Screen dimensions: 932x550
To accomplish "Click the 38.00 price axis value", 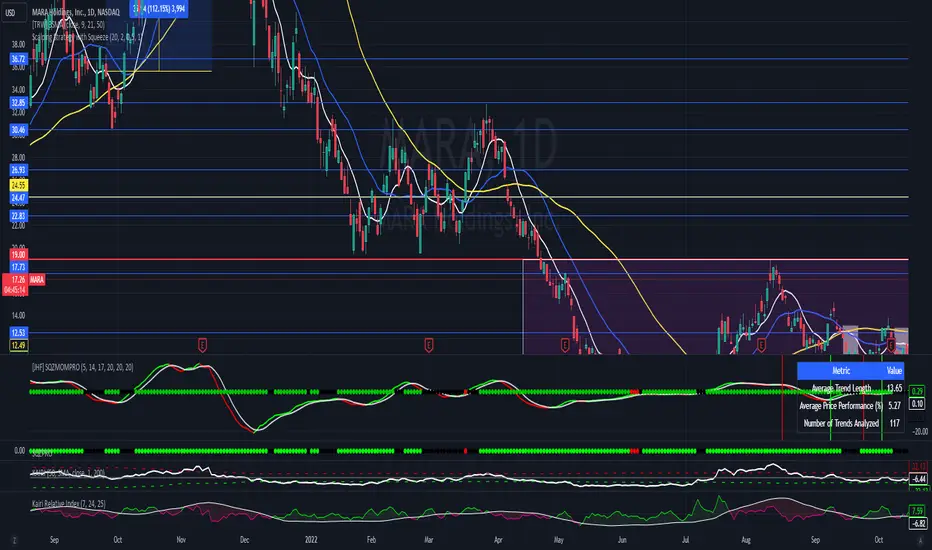I will pos(18,44).
